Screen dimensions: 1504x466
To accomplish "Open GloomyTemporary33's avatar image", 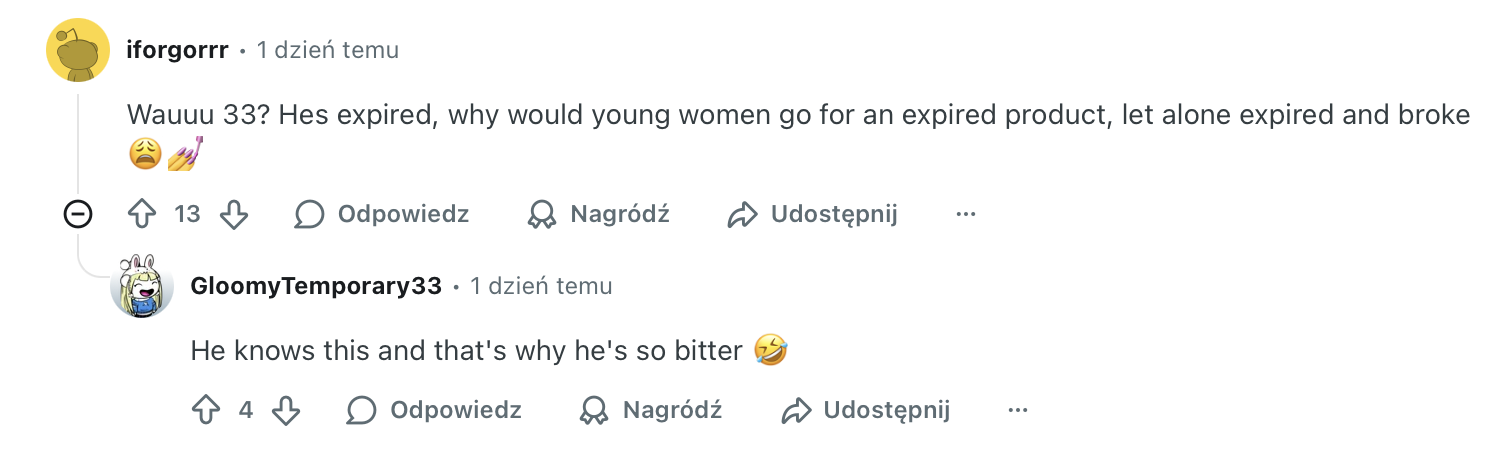I will pyautogui.click(x=142, y=286).
